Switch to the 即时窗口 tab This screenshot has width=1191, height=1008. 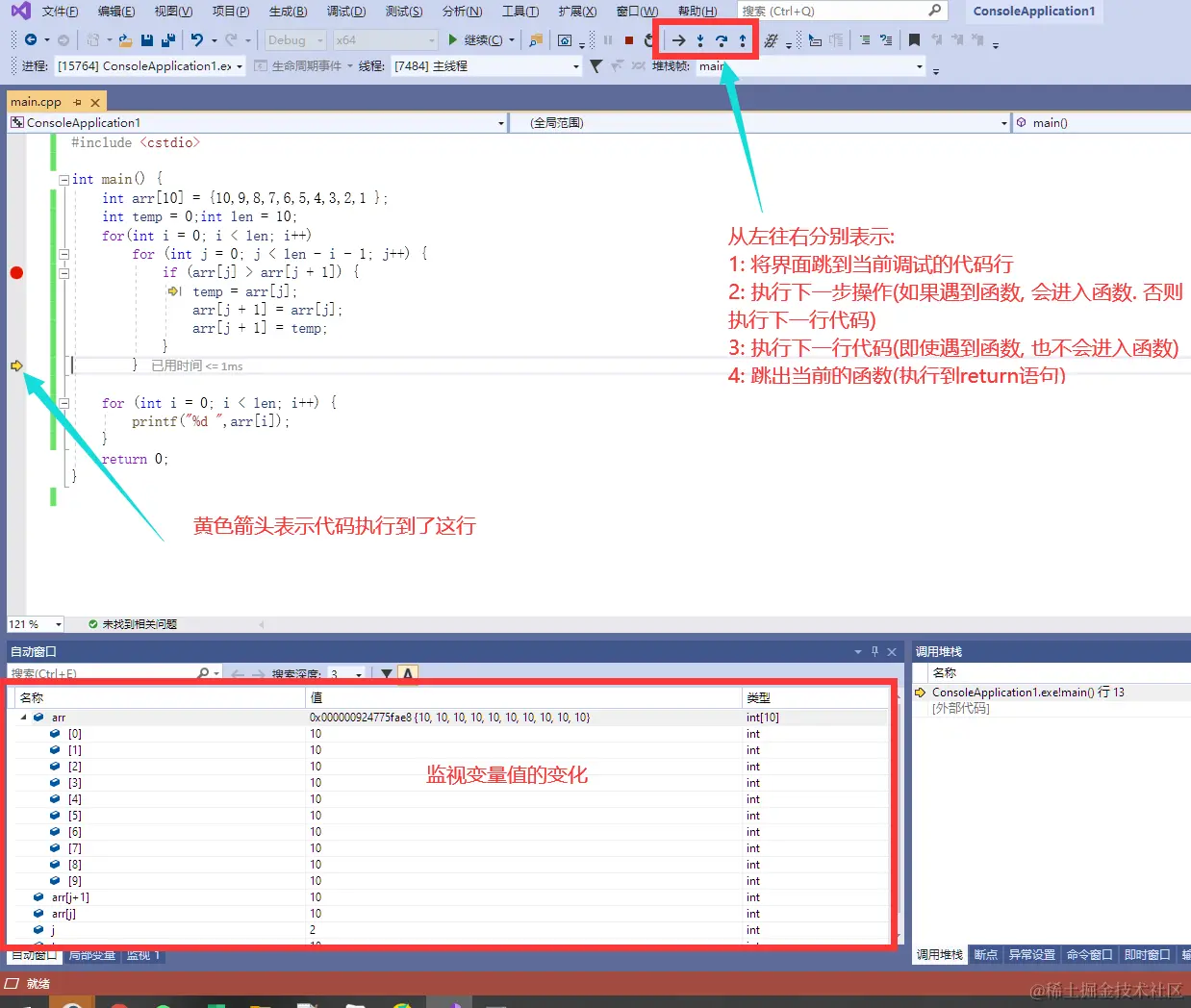[1148, 954]
